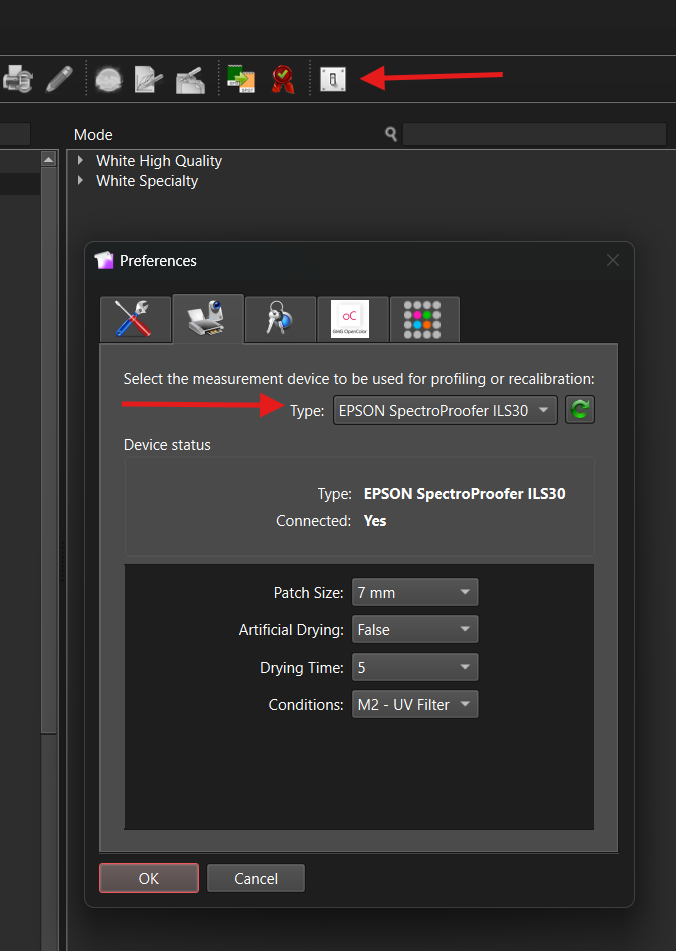
Task: Open the color dots grid tab
Action: (x=423, y=319)
